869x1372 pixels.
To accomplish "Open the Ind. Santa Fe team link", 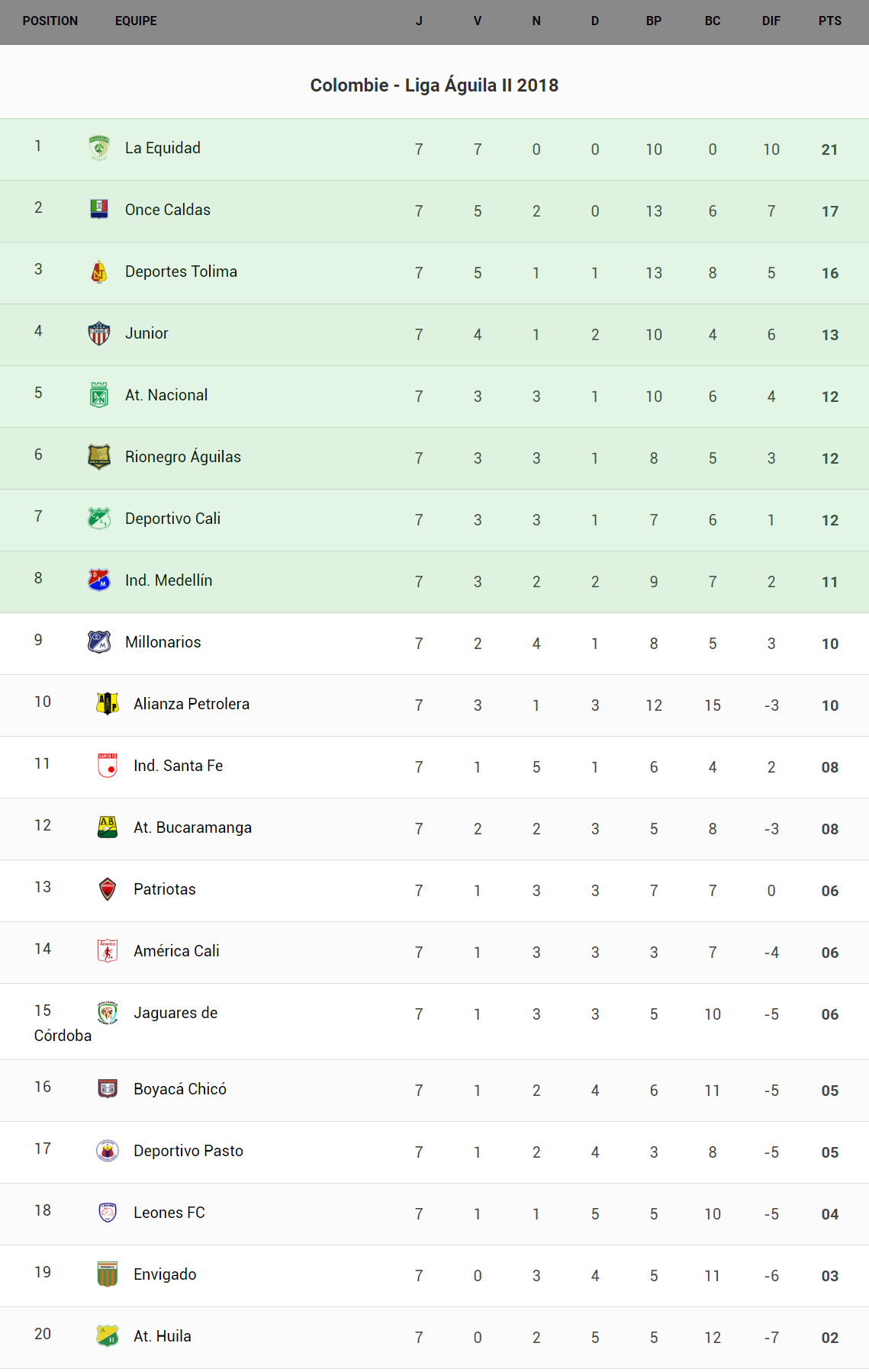I will point(178,766).
